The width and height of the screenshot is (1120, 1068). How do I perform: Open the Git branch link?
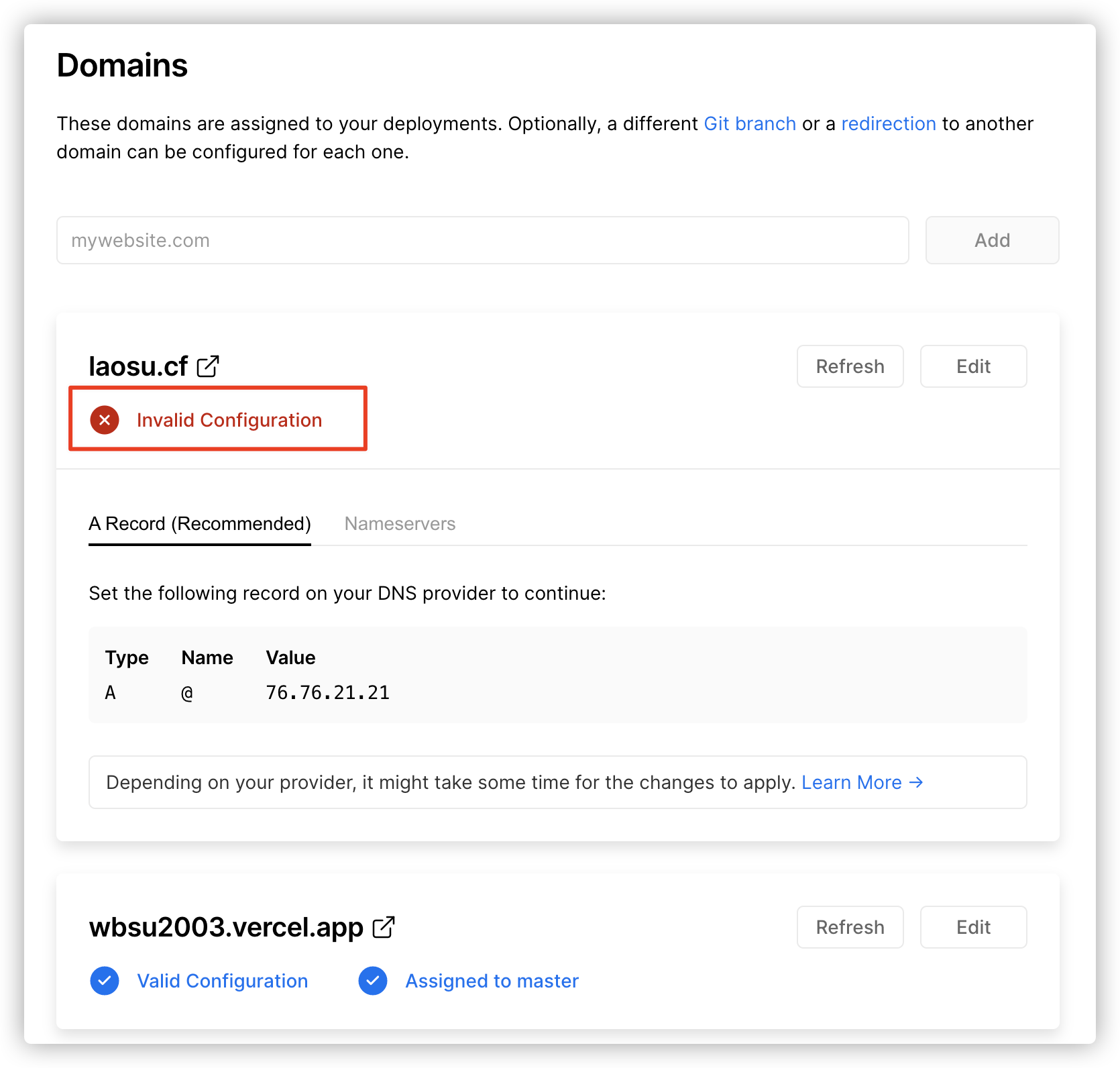tap(749, 124)
